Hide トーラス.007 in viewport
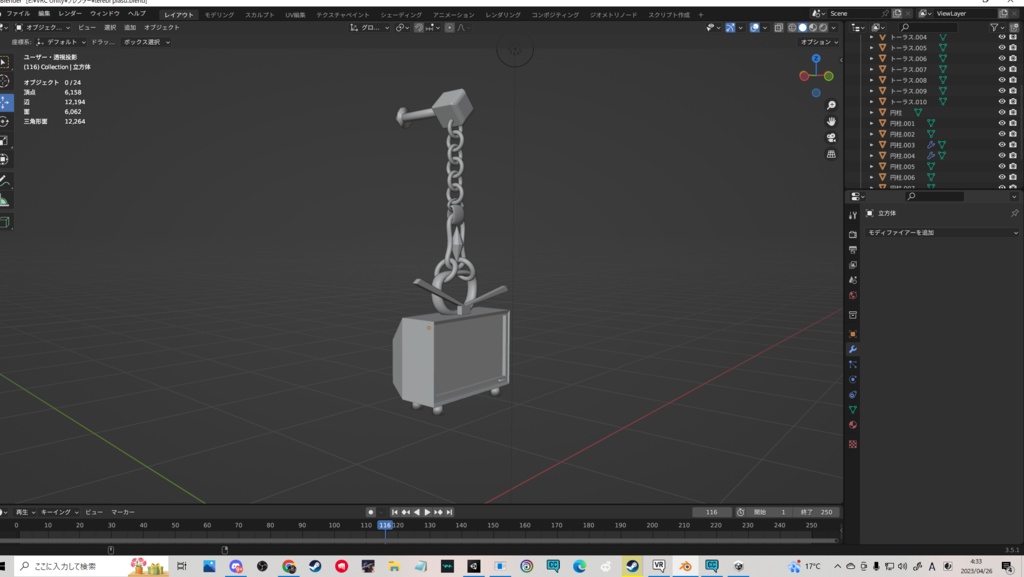The height and width of the screenshot is (577, 1024). pyautogui.click(x=1002, y=69)
